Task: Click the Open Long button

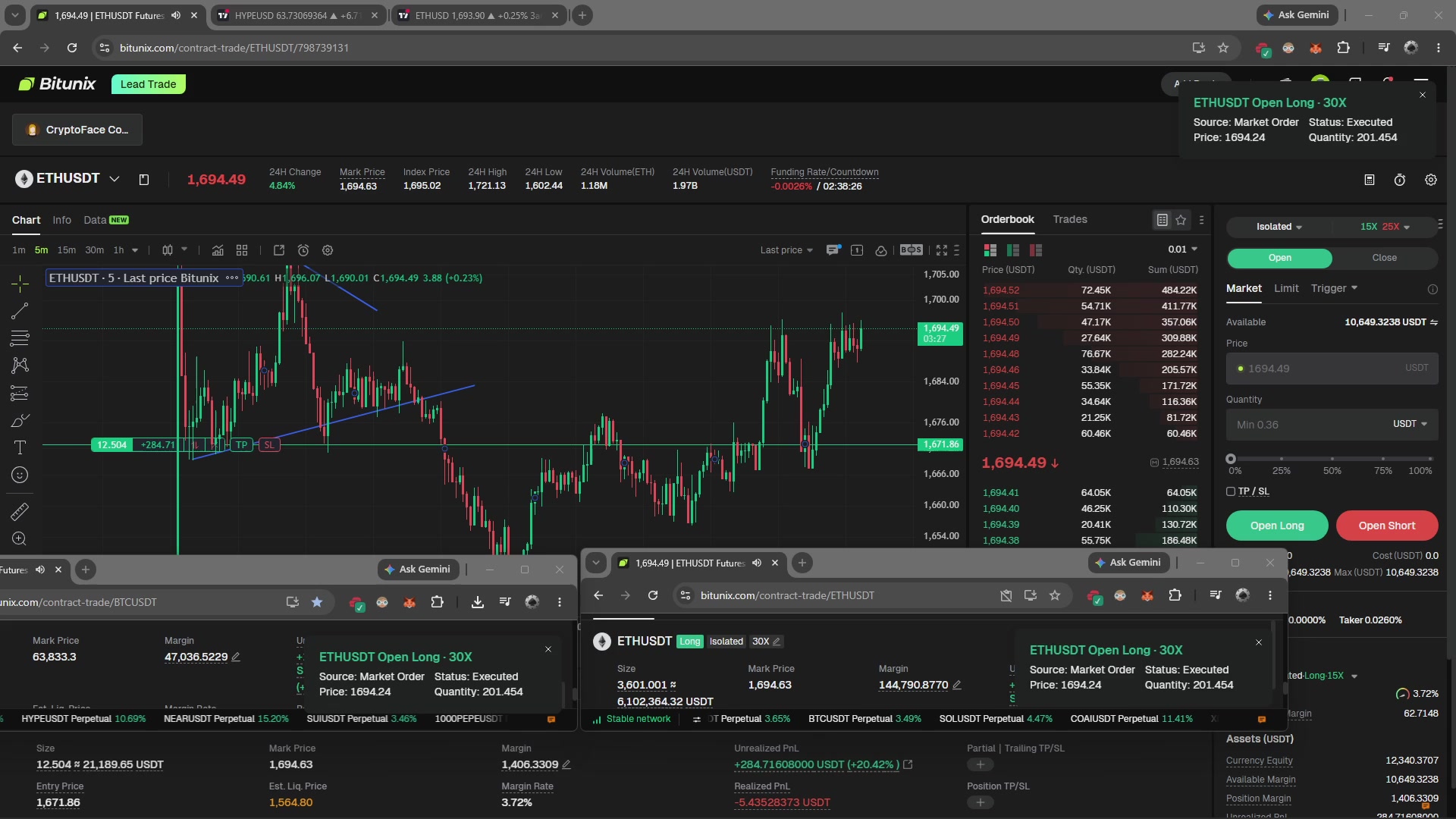Action: tap(1277, 526)
